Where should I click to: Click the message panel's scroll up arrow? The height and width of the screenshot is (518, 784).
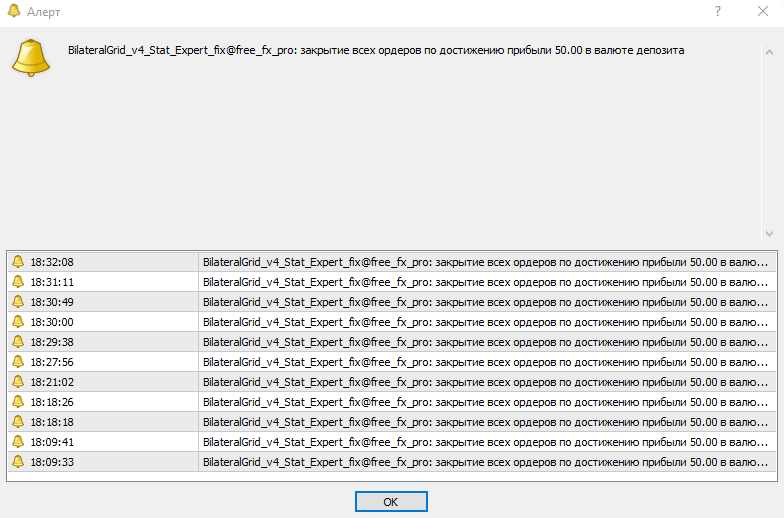(x=770, y=52)
